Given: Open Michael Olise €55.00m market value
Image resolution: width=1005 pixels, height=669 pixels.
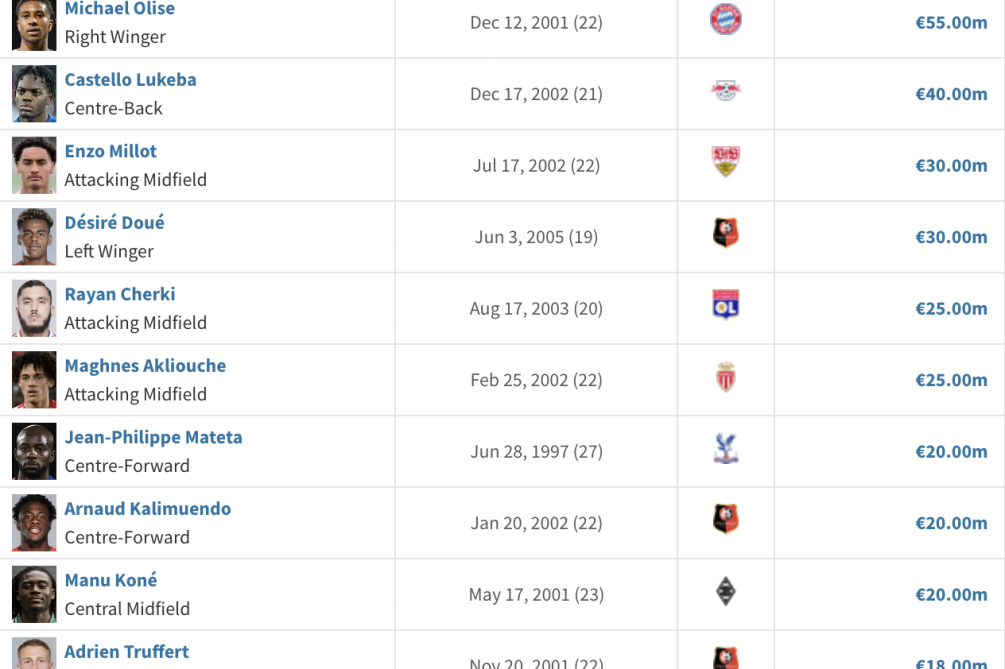Looking at the screenshot, I should pyautogui.click(x=951, y=22).
